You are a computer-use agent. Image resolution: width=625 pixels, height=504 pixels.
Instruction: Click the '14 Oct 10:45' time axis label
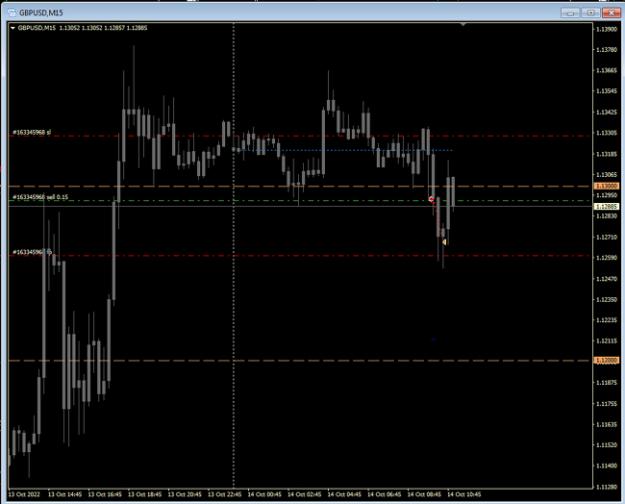click(464, 494)
